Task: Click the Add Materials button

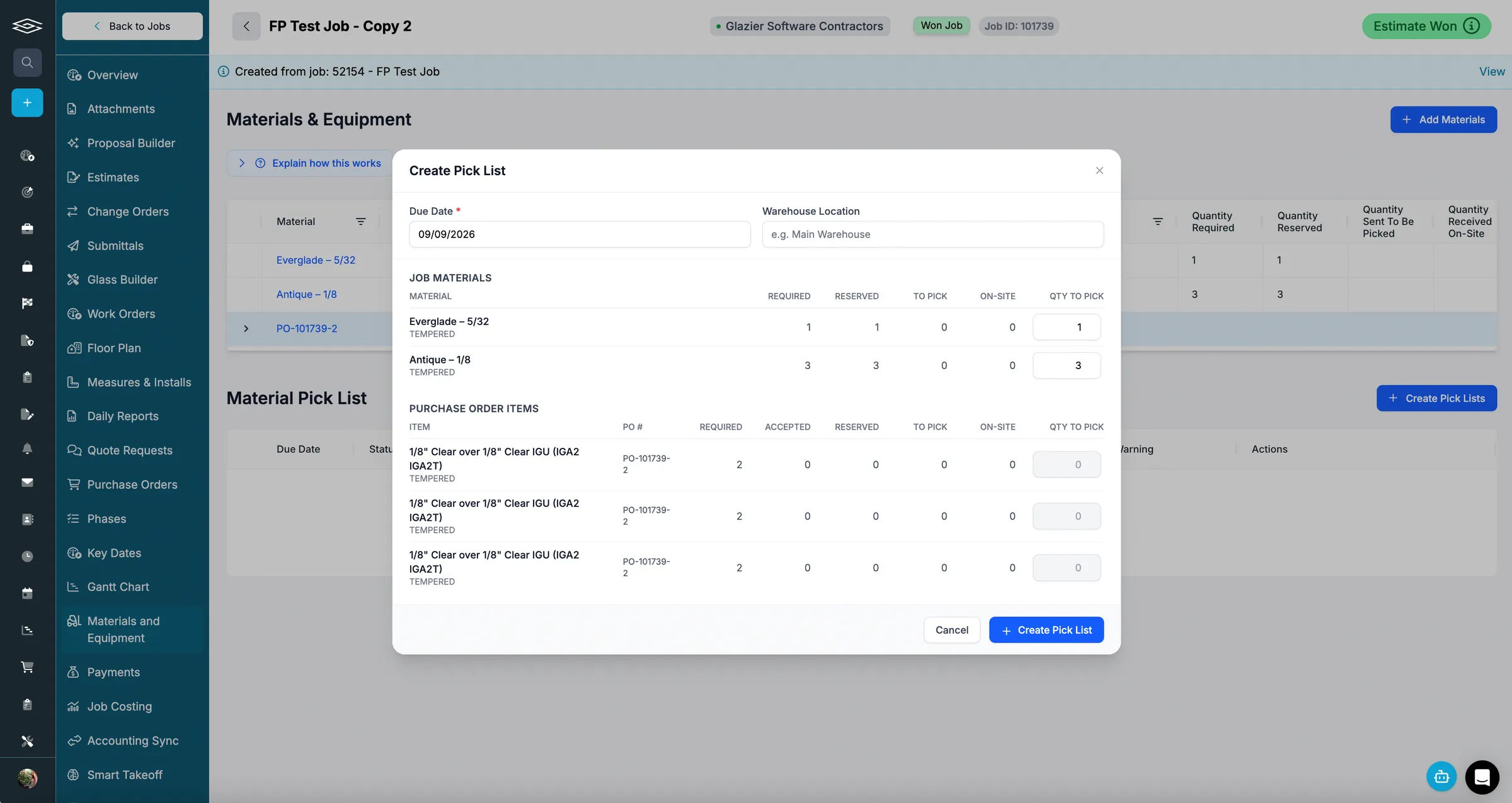Action: (x=1443, y=120)
